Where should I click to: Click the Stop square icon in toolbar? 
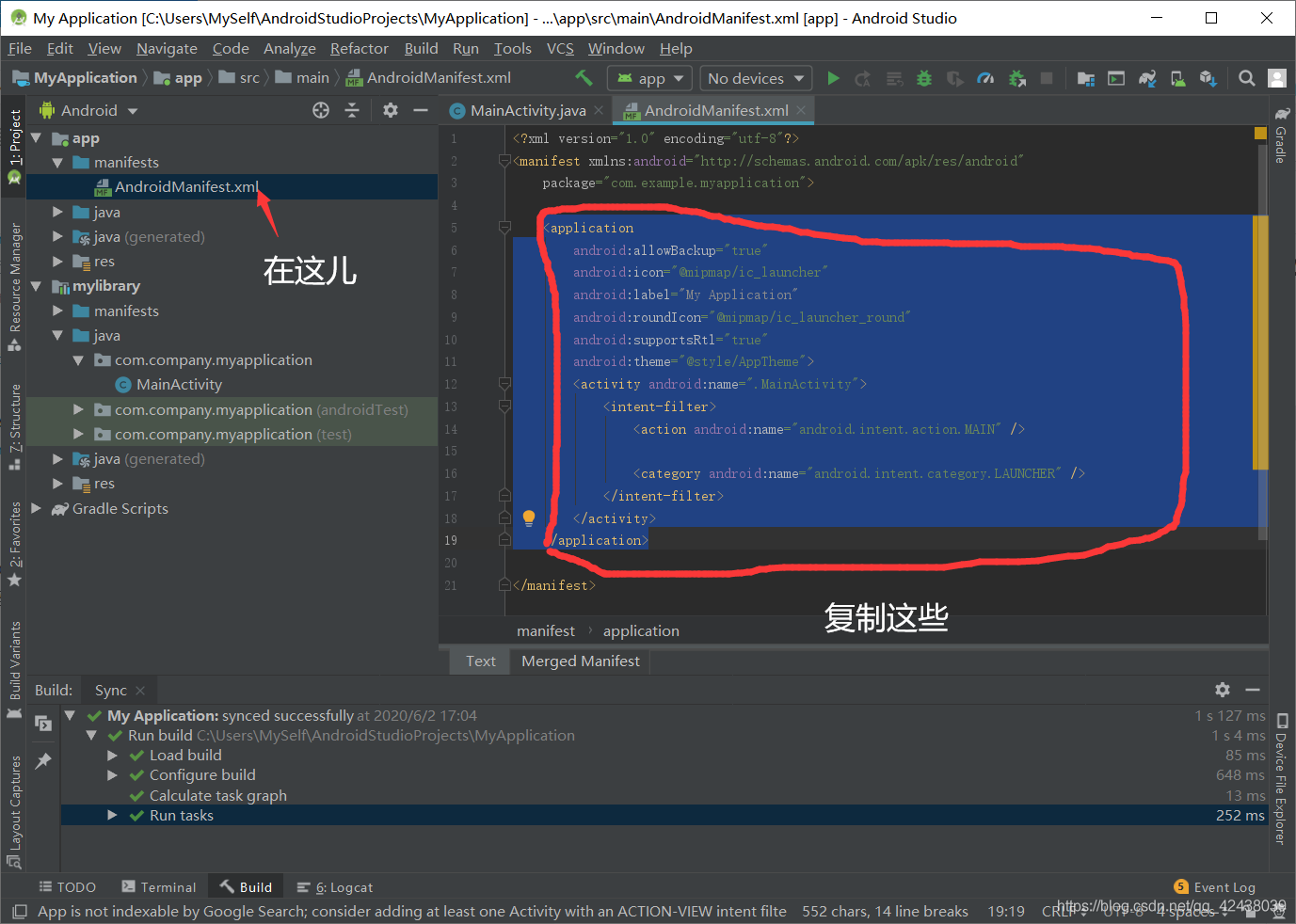pos(1047,78)
